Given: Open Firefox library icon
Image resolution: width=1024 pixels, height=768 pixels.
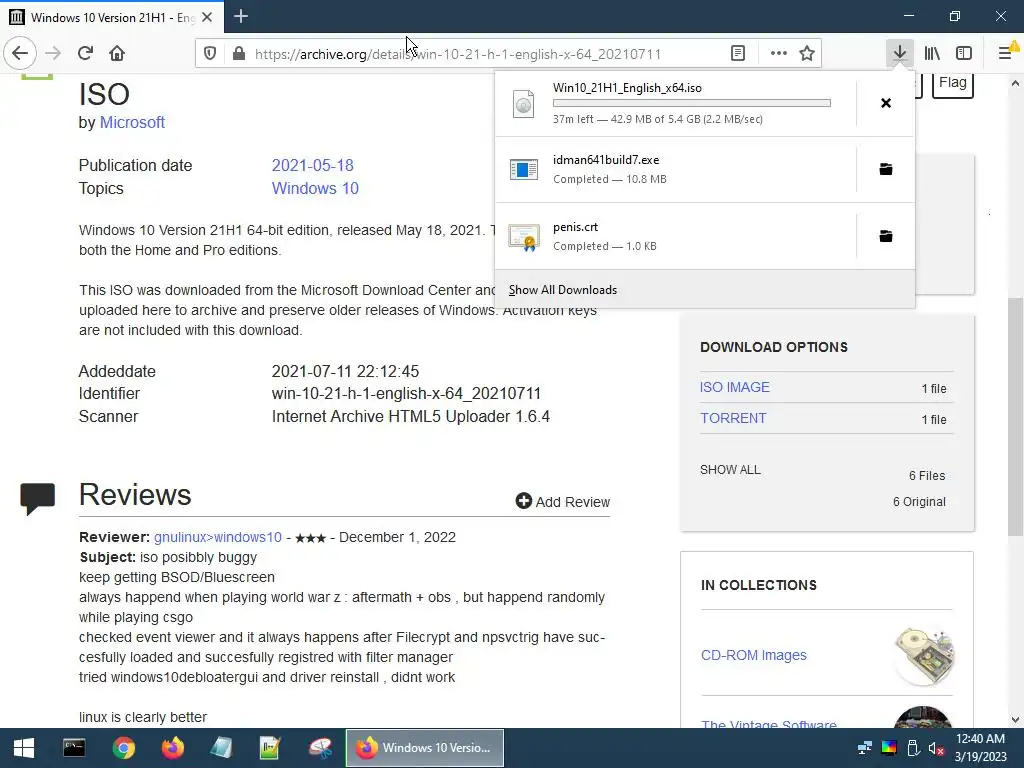Looking at the screenshot, I should [932, 53].
